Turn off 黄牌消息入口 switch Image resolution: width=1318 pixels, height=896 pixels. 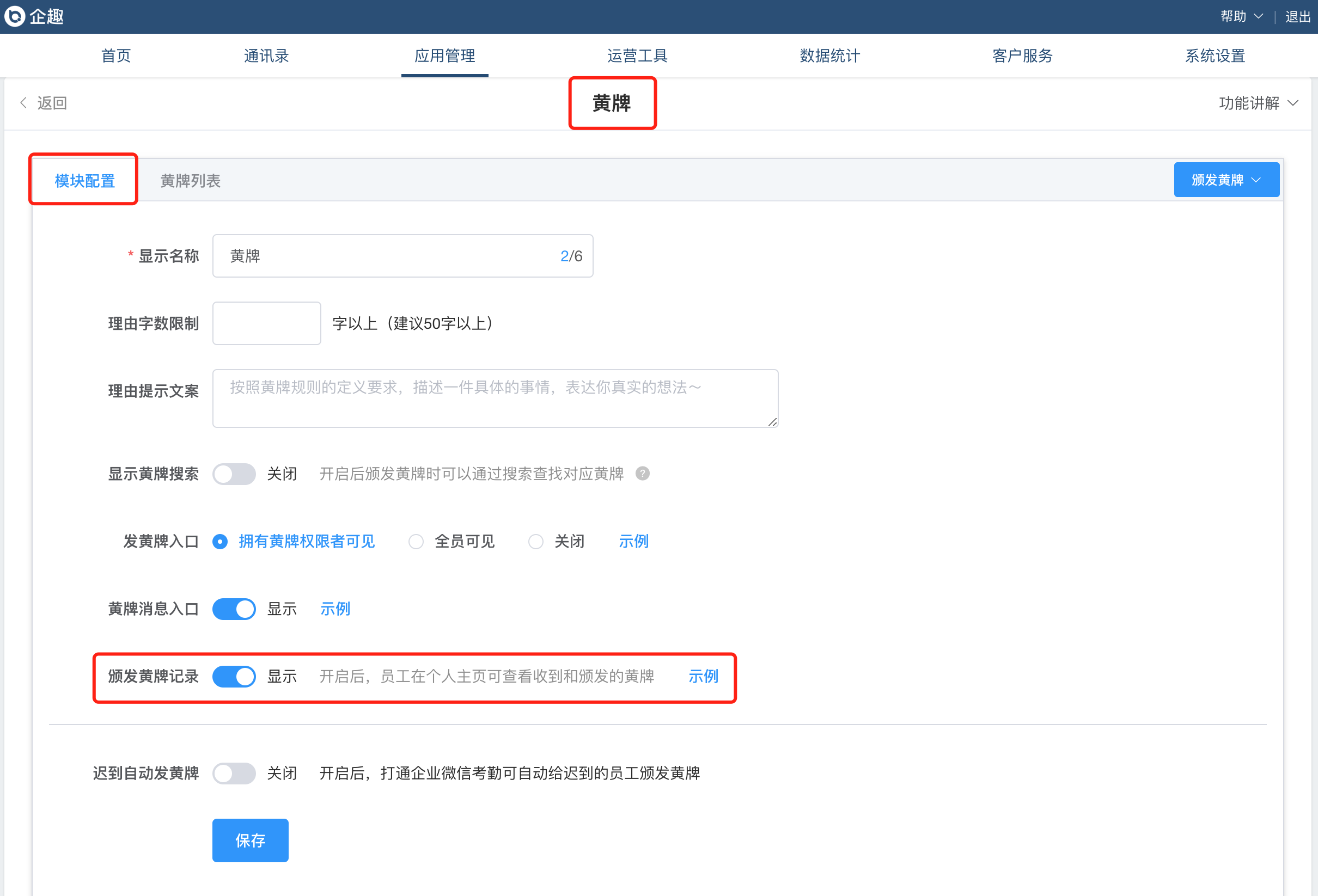[234, 609]
